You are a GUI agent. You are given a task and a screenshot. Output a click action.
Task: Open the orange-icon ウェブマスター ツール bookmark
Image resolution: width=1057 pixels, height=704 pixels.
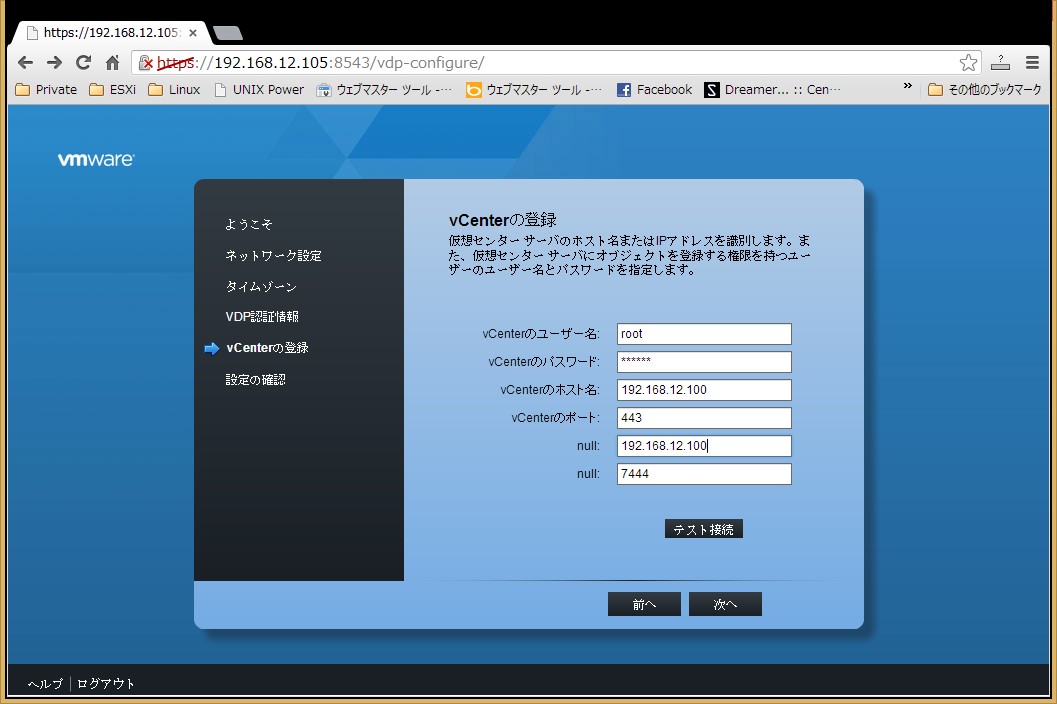534,90
